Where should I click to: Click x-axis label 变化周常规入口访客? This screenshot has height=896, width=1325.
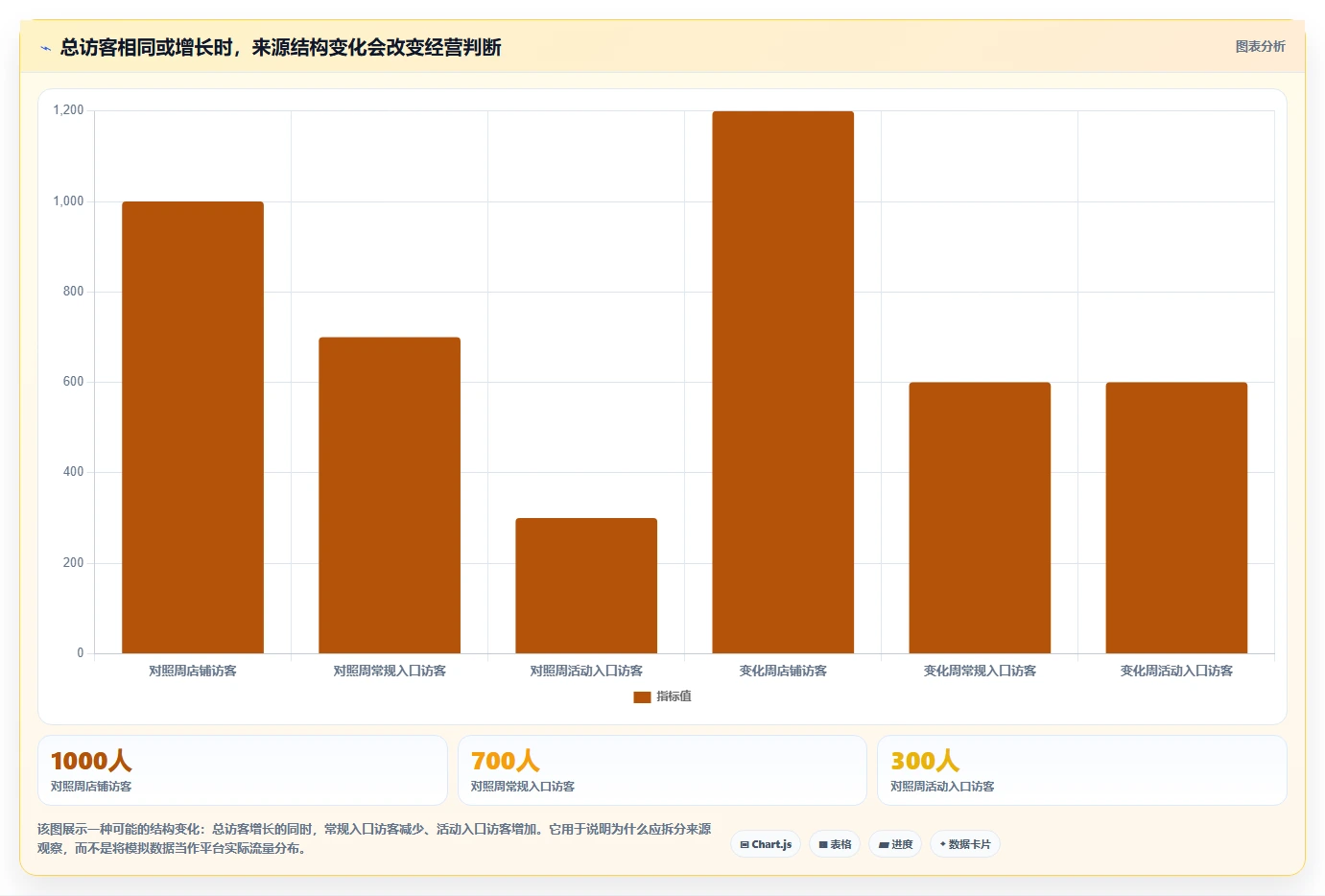point(980,671)
